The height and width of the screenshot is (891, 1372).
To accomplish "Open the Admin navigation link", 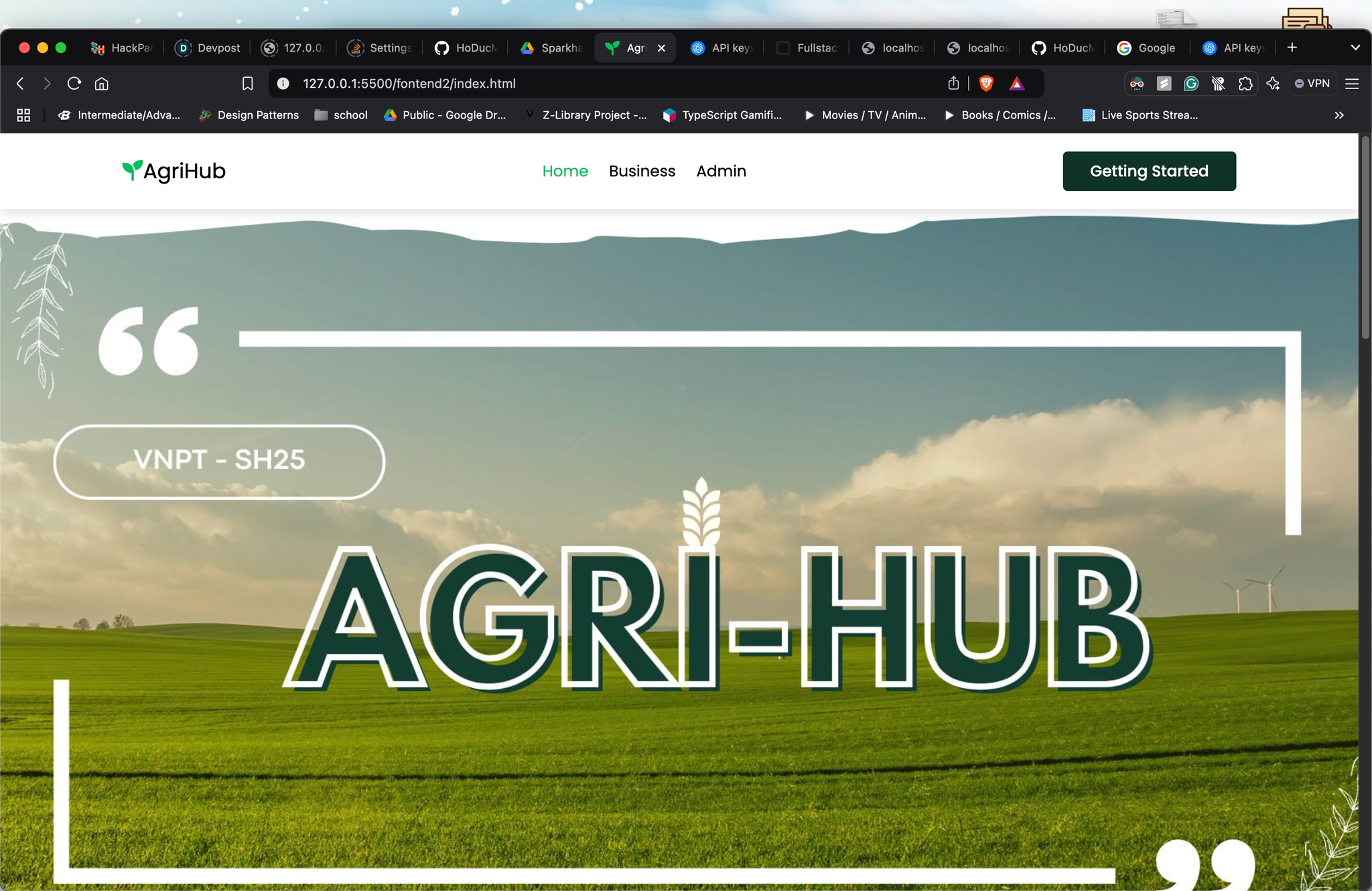I will pos(721,172).
